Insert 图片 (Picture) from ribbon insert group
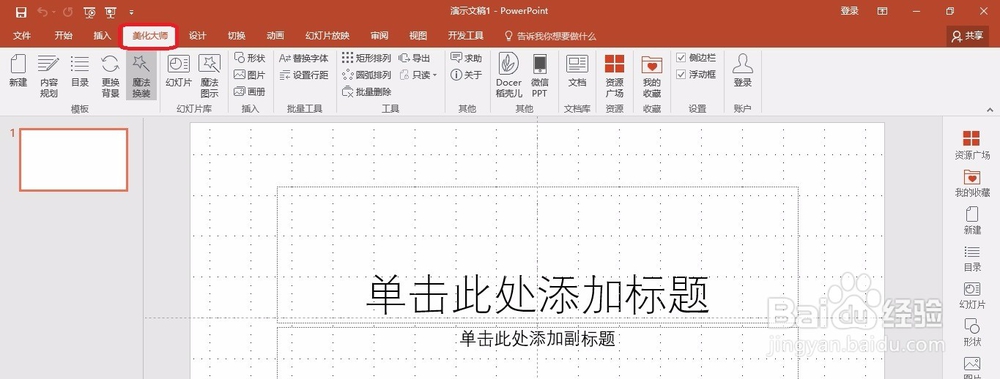This screenshot has height=379, width=1000. (249, 75)
